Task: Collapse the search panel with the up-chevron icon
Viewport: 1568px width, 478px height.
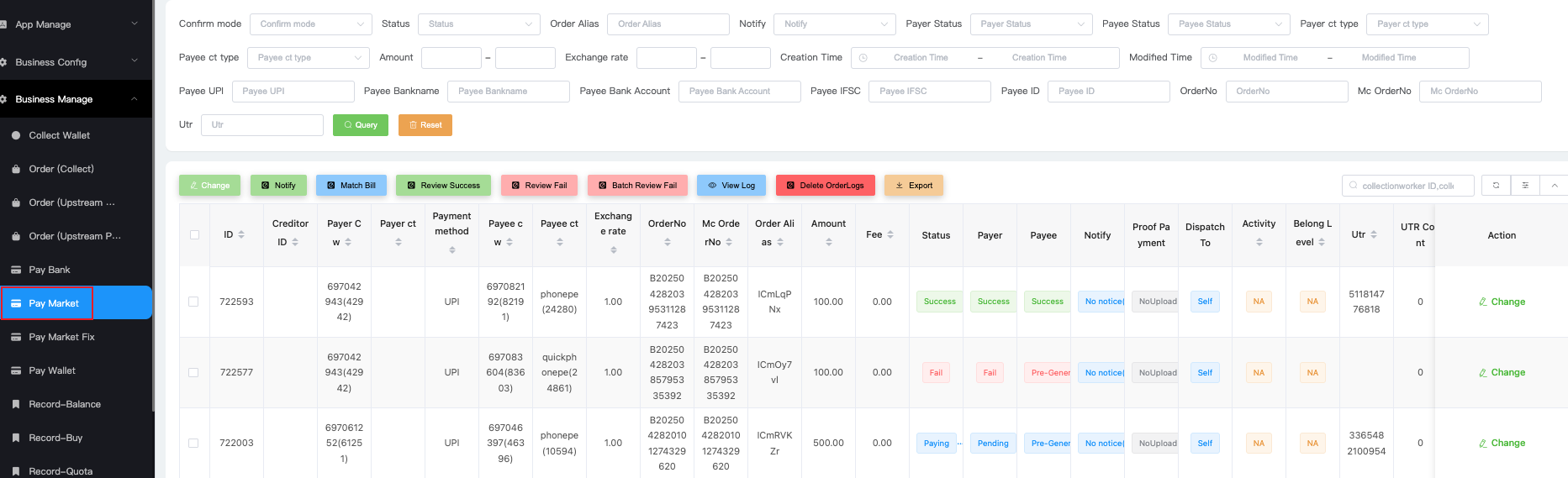Action: coord(1554,186)
